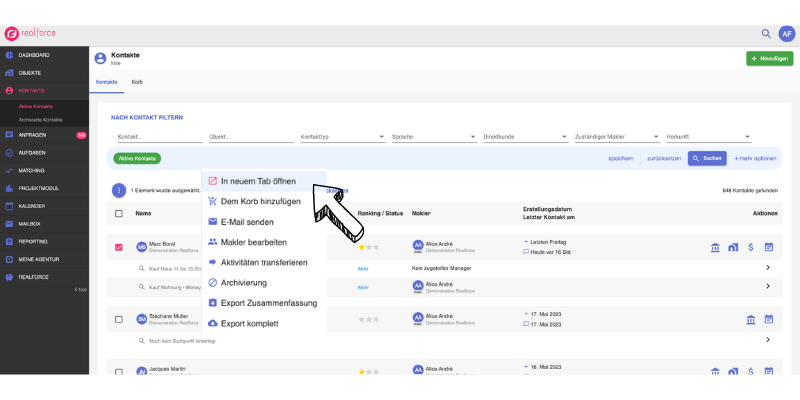800x400 pixels.
Task: Choose In neuem Tab öffnen
Action: click(264, 181)
